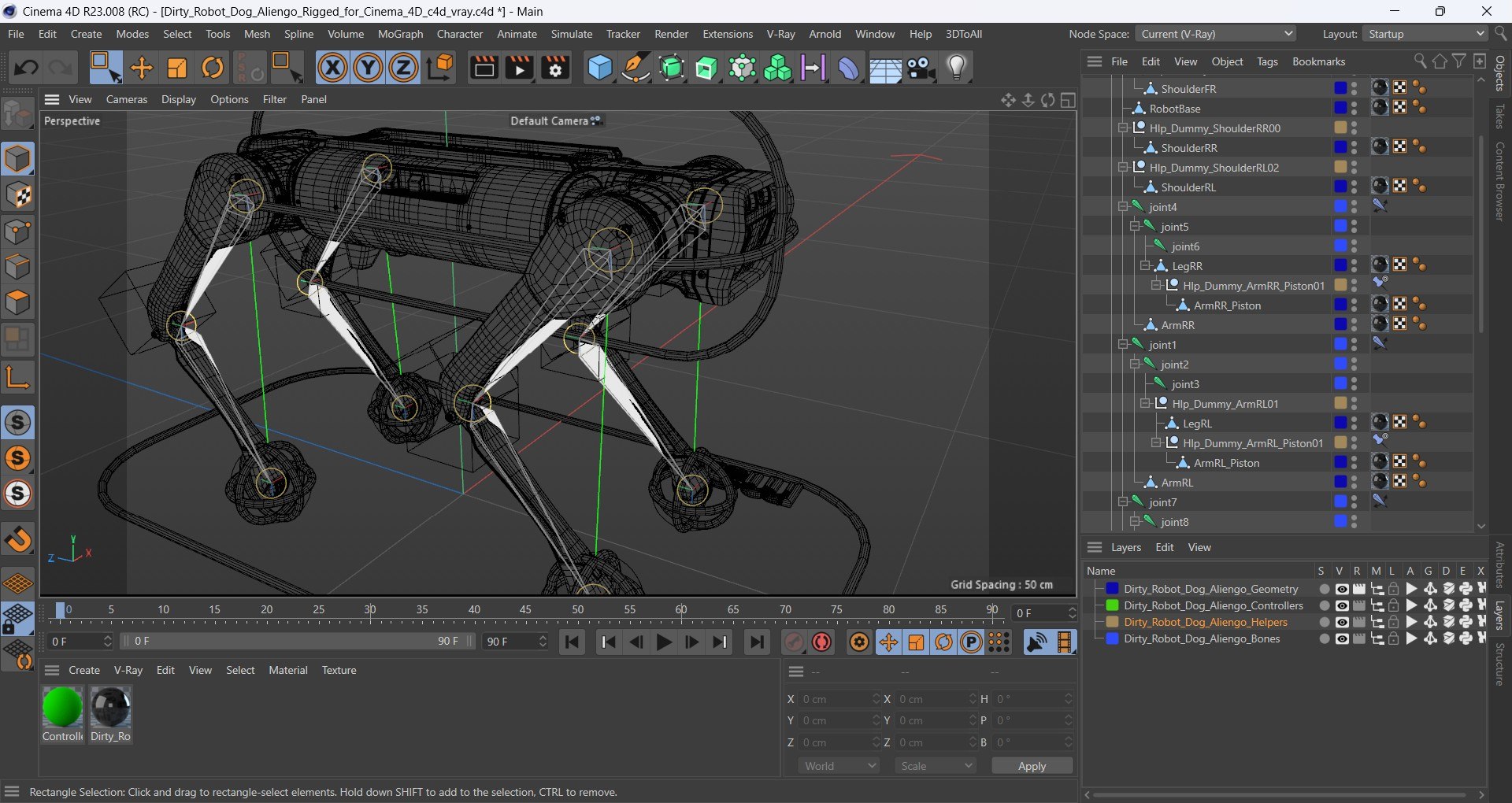This screenshot has width=1512, height=803.
Task: Toggle Z axis lock
Action: pyautogui.click(x=403, y=68)
